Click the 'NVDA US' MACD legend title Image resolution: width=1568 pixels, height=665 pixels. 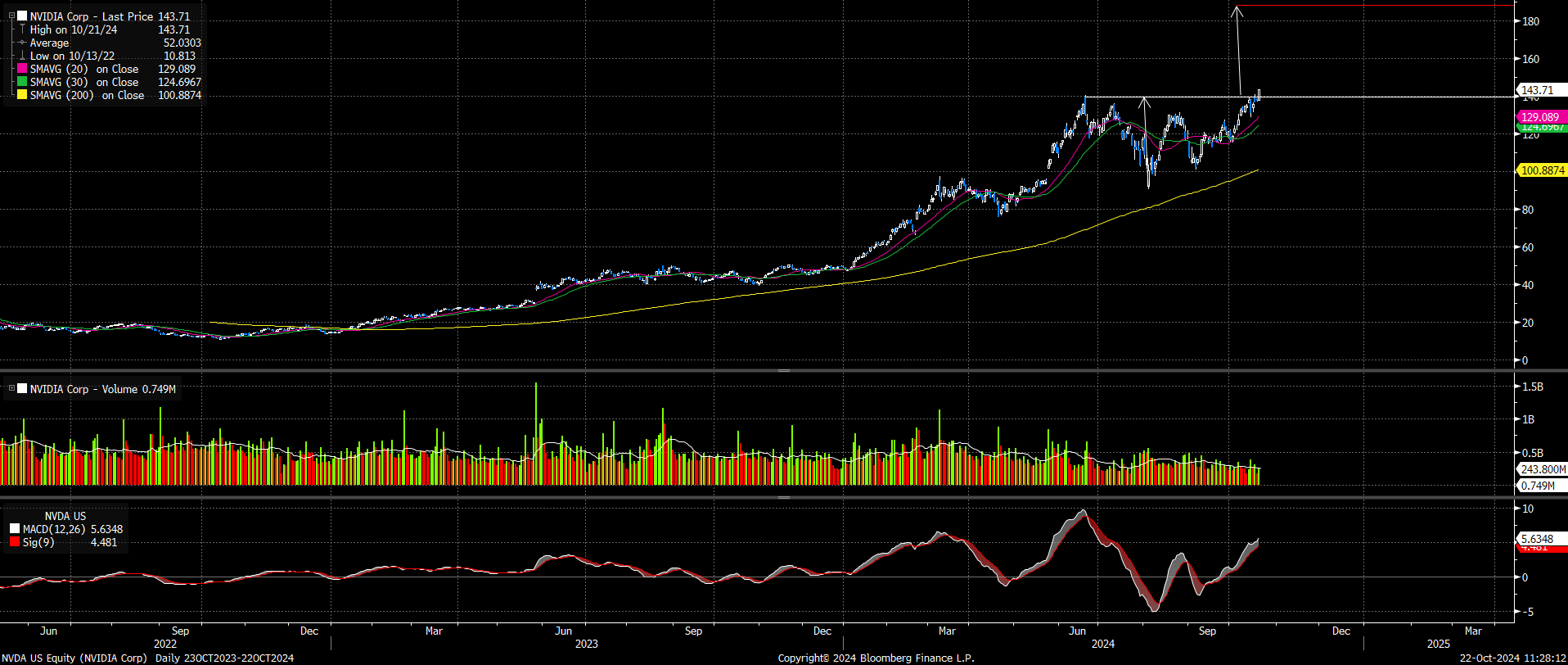(65, 516)
